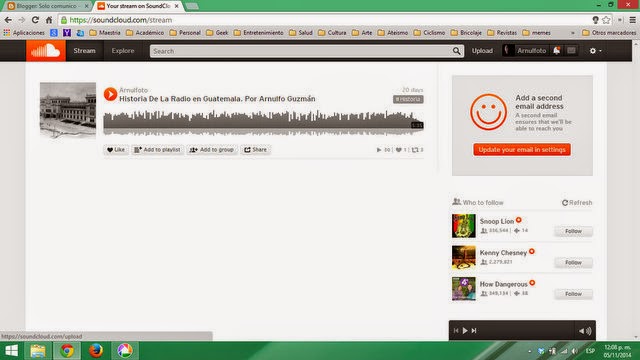
Task: Reload the page with the refresh icon
Action: tap(36, 20)
